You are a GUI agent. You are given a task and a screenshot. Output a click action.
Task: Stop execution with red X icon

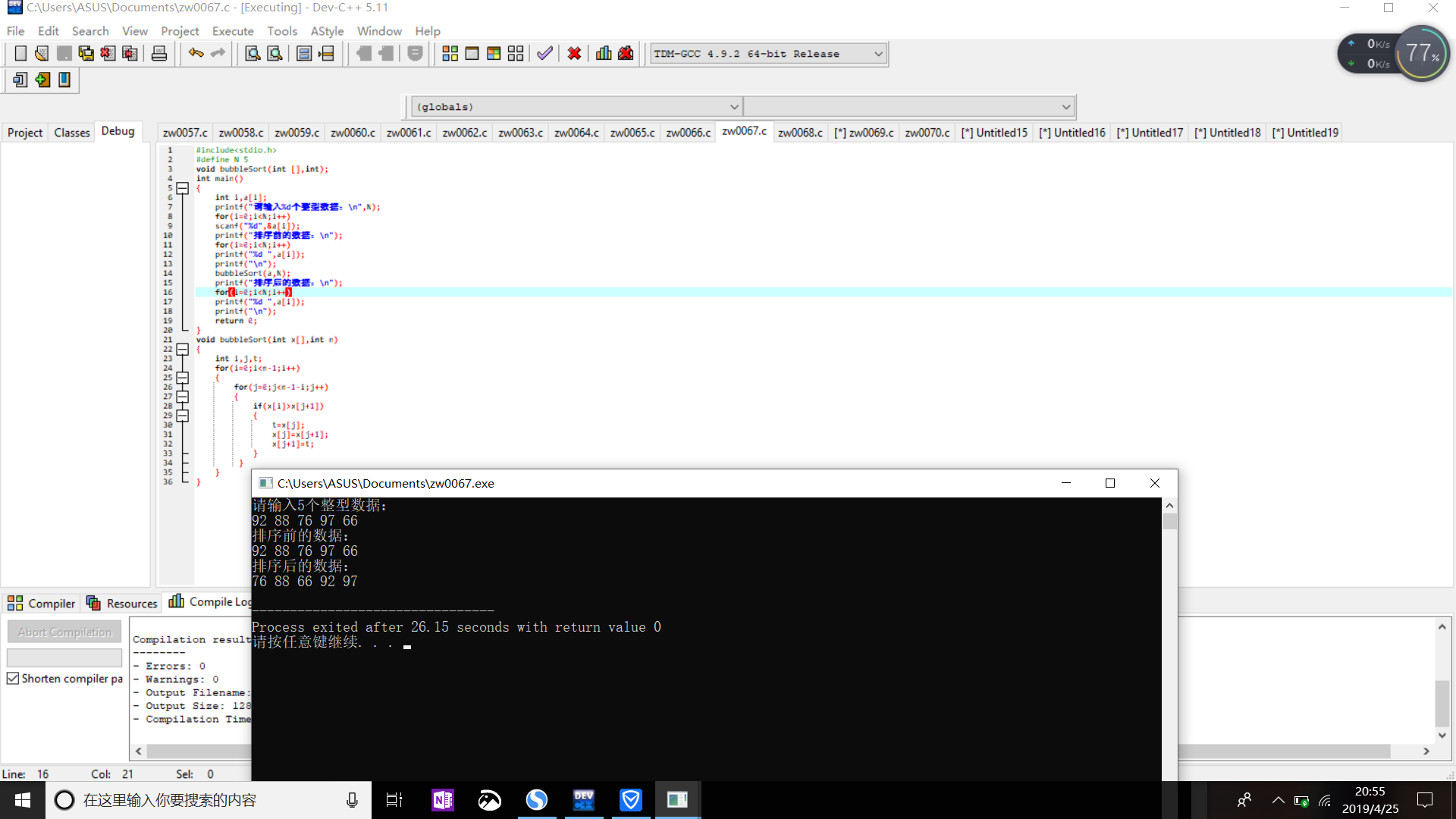(574, 54)
